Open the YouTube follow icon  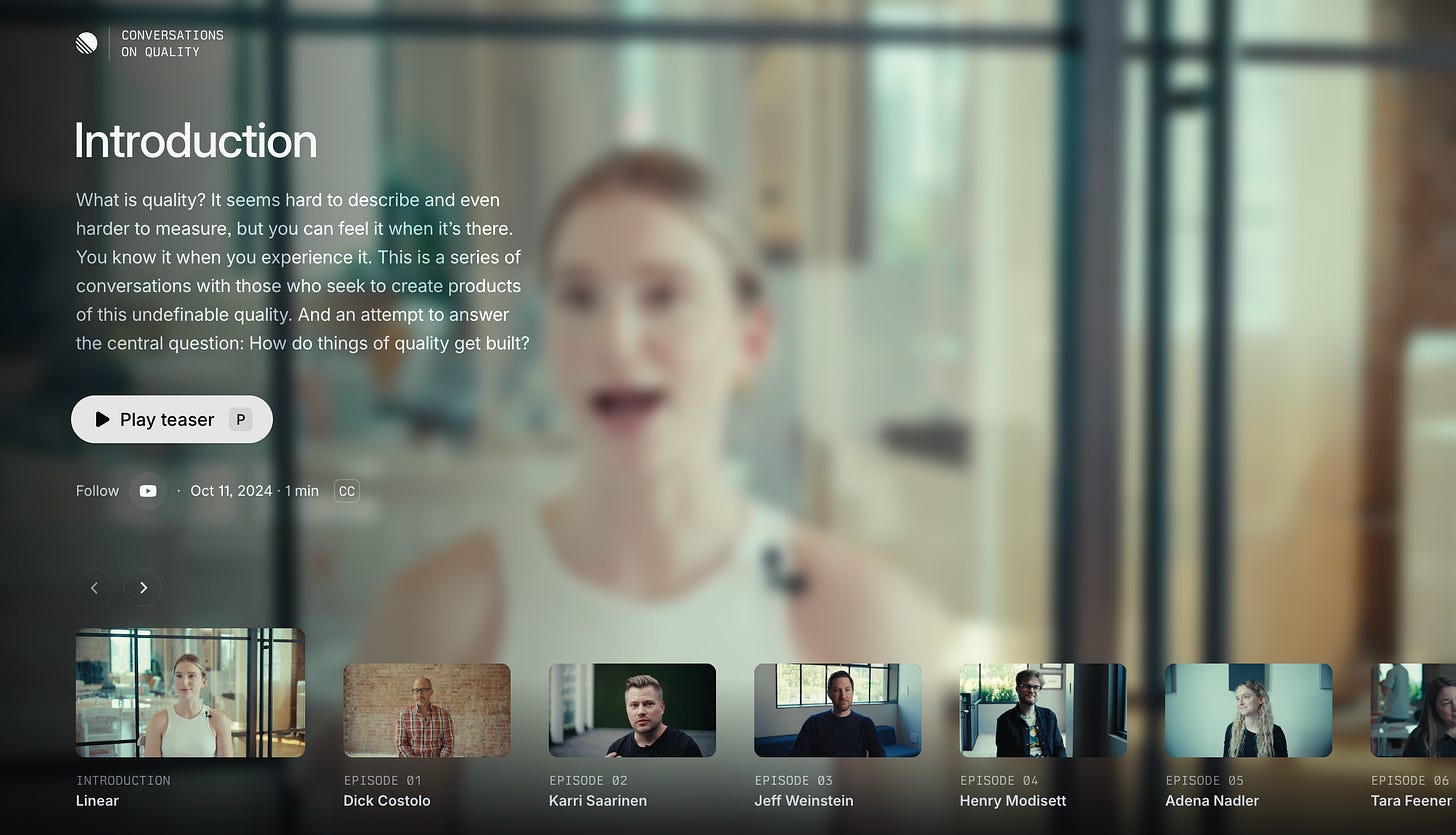pyautogui.click(x=148, y=491)
